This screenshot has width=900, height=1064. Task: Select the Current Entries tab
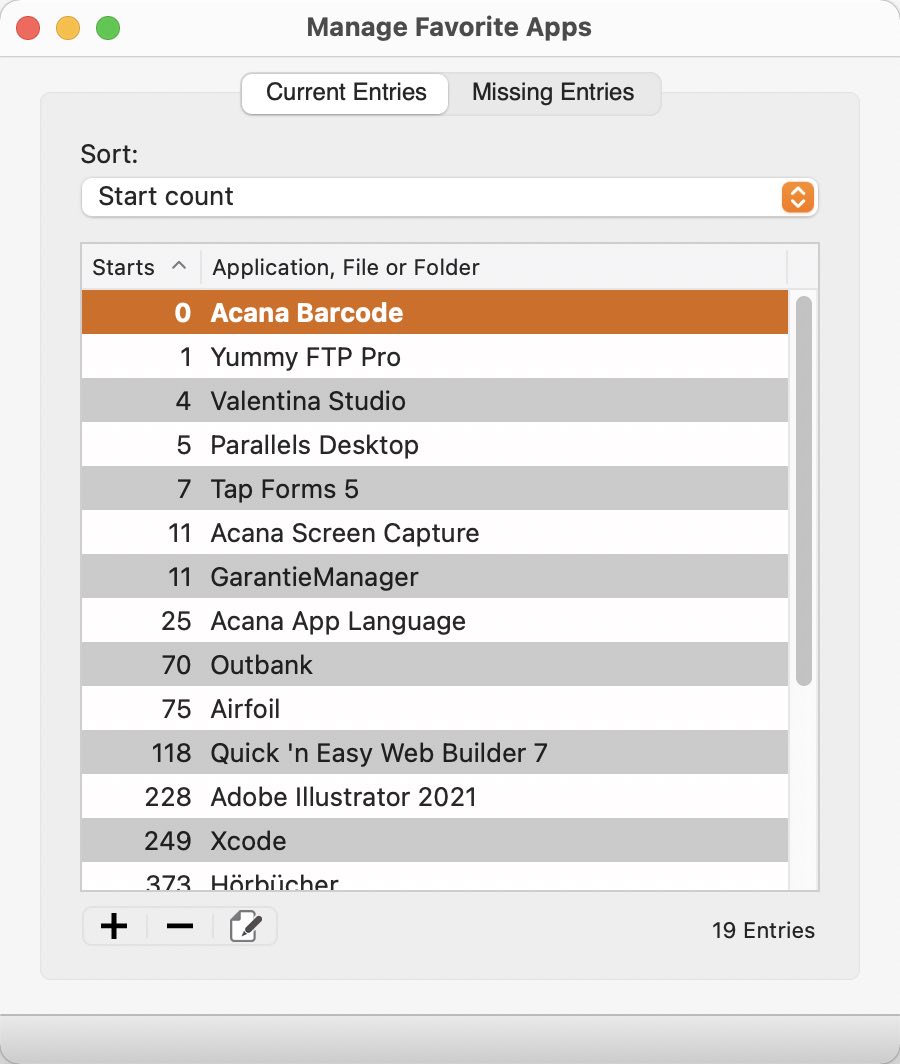pos(346,93)
